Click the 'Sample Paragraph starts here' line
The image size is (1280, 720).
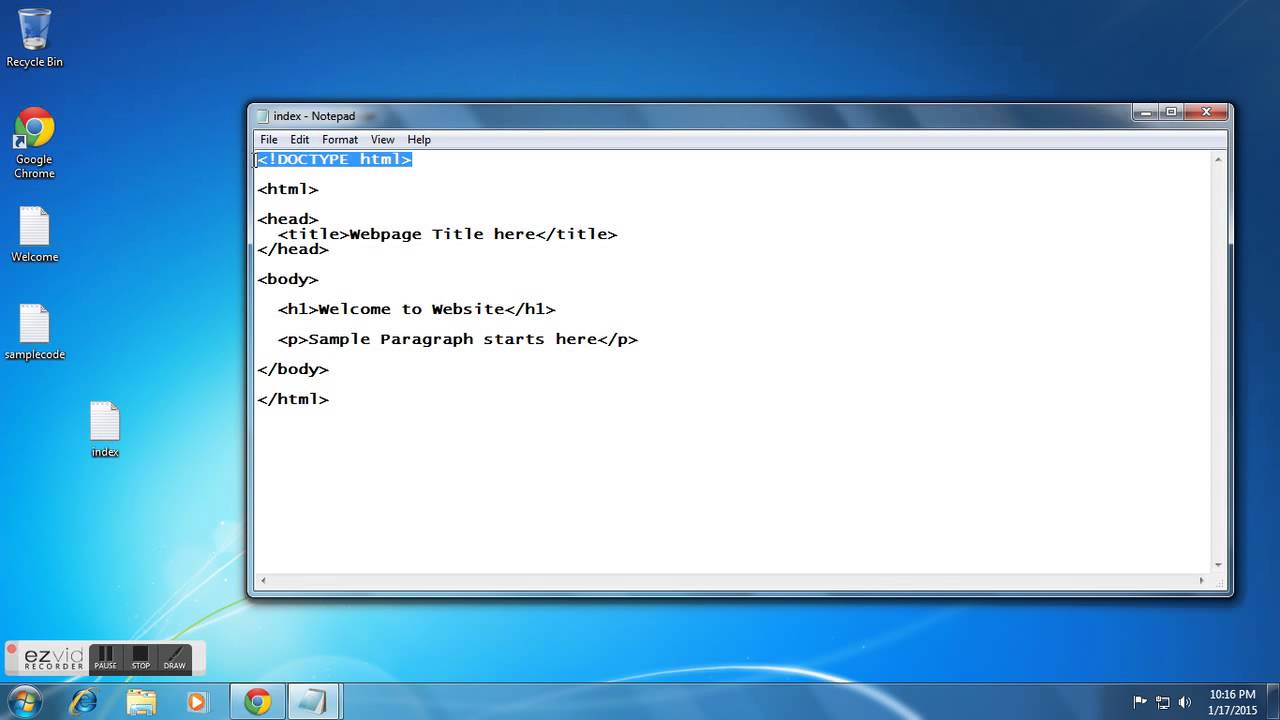458,339
